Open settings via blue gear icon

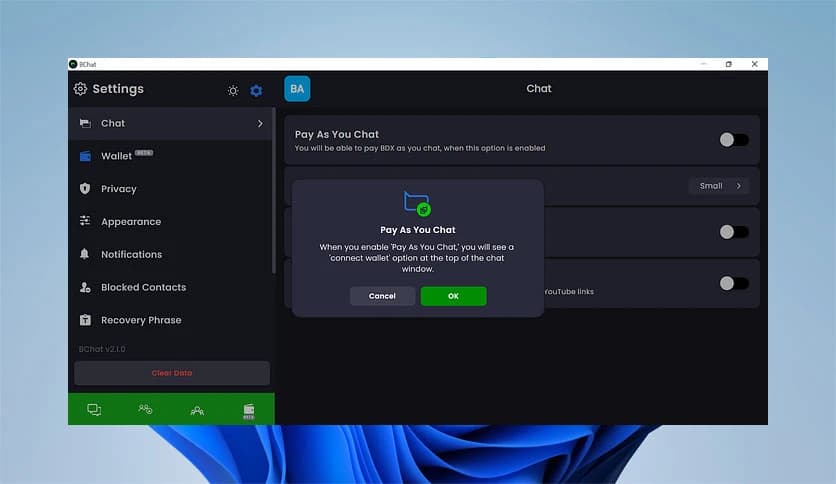coord(256,91)
